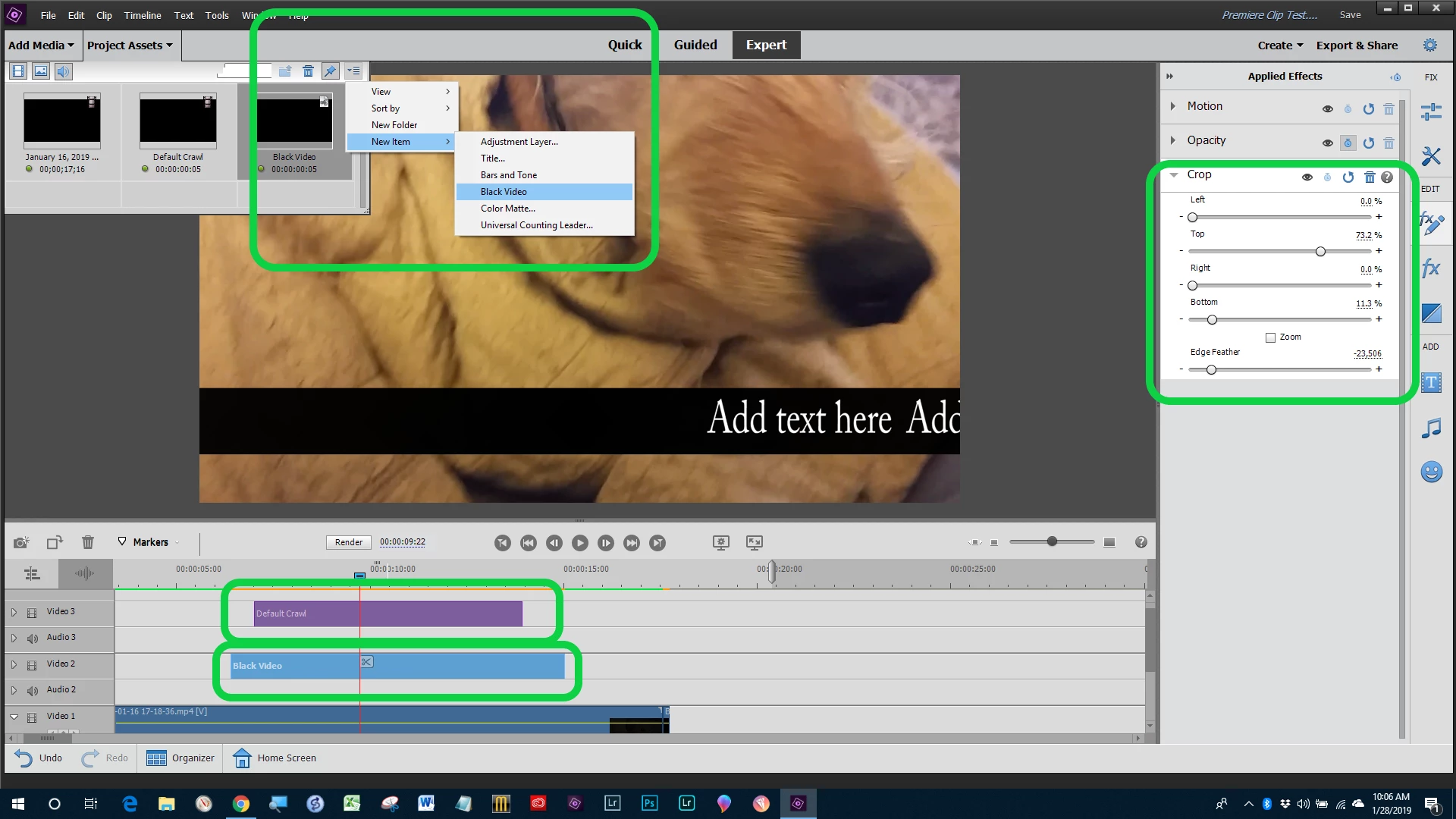Enable the Zoom checkbox in Crop

pyautogui.click(x=1270, y=337)
